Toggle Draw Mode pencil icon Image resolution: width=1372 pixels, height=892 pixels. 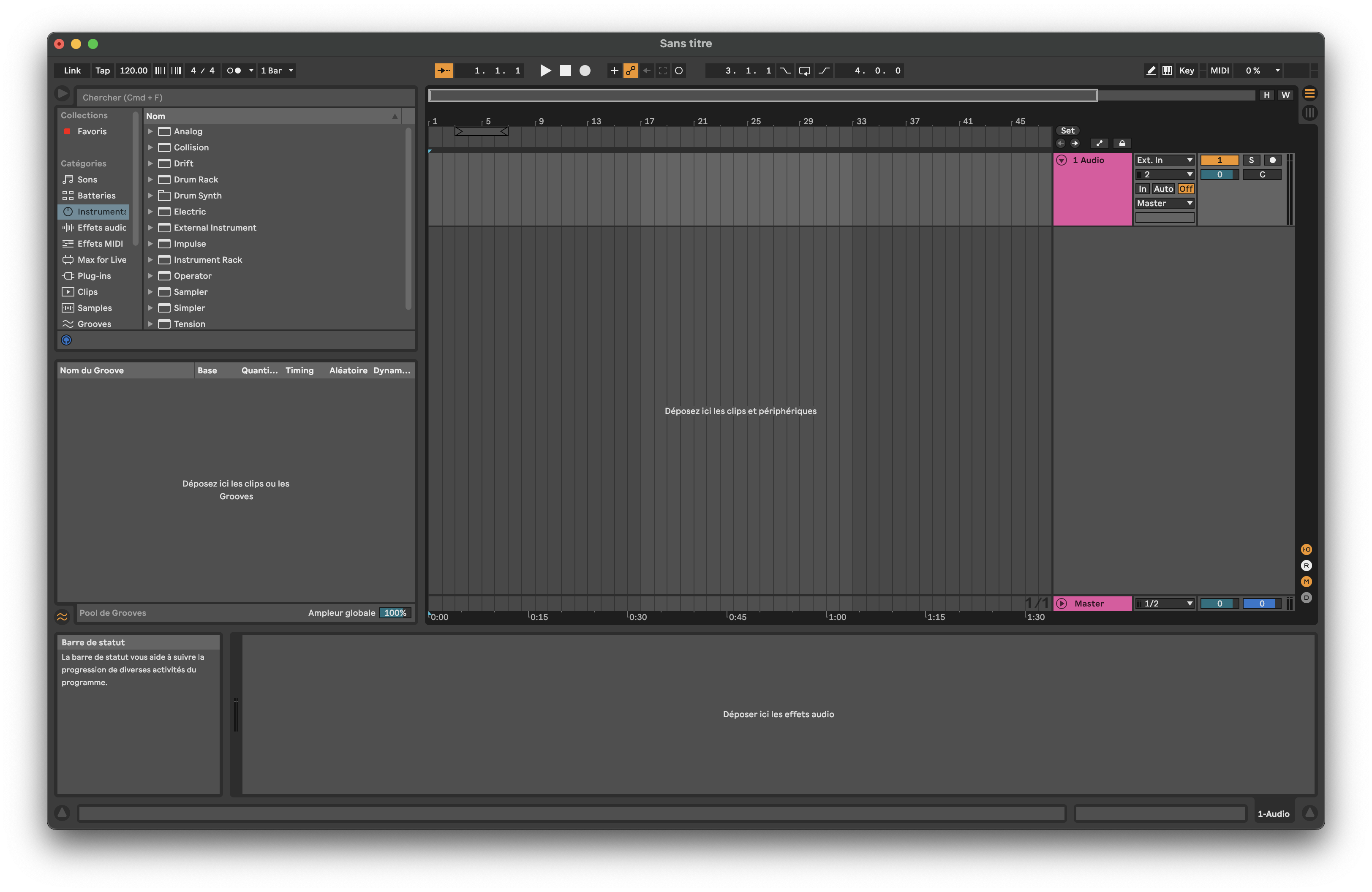point(1150,70)
